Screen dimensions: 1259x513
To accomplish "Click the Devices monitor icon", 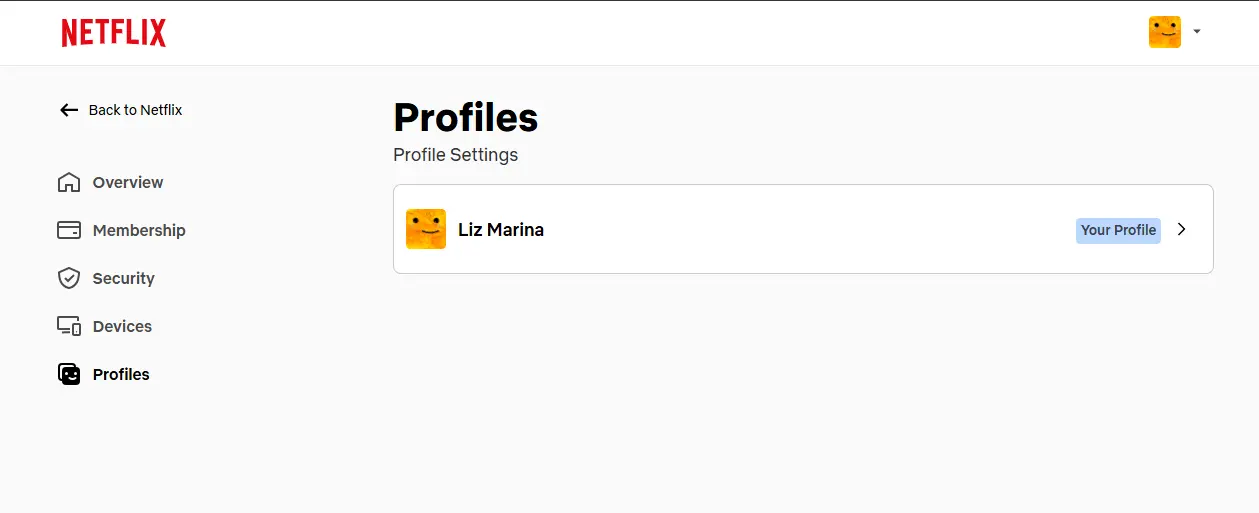I will click(69, 326).
